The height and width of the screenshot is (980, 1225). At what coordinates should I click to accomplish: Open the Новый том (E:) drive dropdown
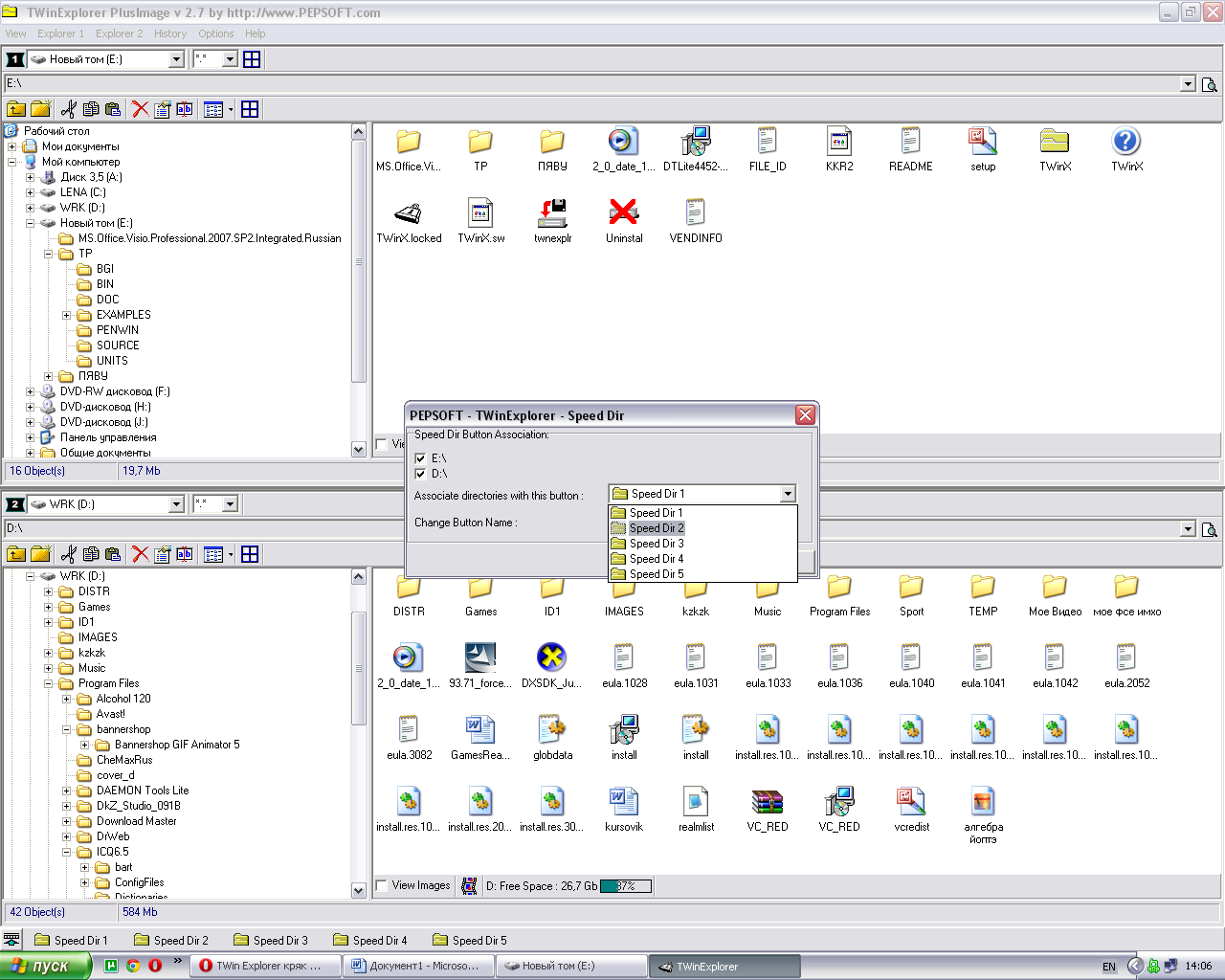(x=176, y=59)
